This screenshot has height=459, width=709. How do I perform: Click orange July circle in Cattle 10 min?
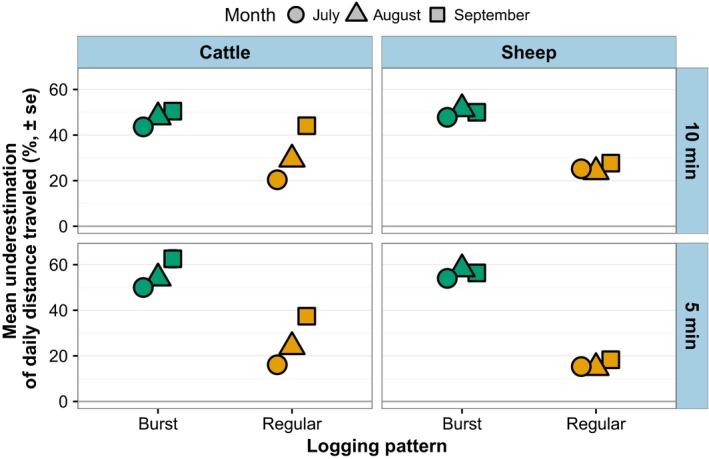277,180
